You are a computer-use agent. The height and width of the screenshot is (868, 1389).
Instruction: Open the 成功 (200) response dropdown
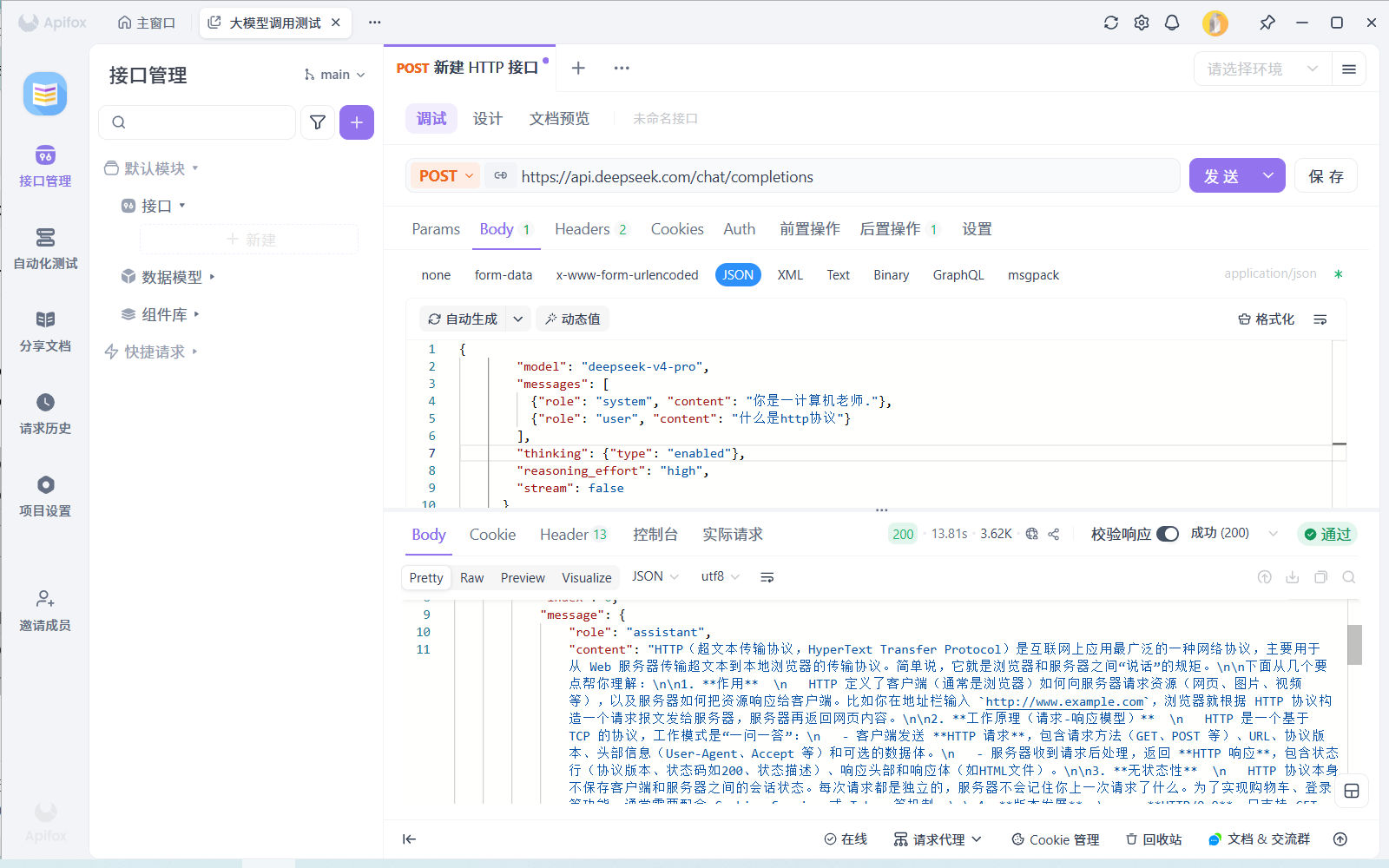[1234, 533]
